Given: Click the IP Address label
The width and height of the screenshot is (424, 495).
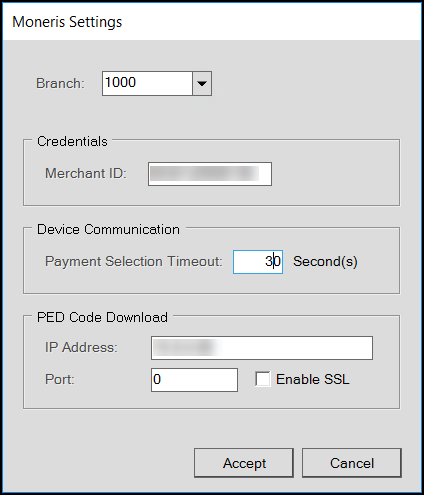Looking at the screenshot, I should pyautogui.click(x=81, y=347).
